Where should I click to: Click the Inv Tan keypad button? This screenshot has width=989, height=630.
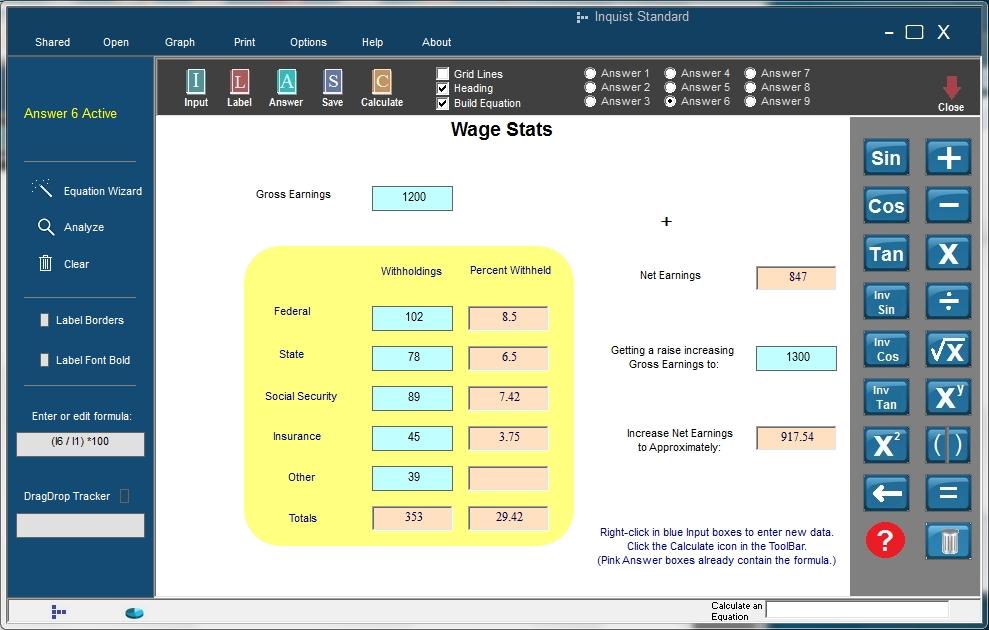[886, 397]
